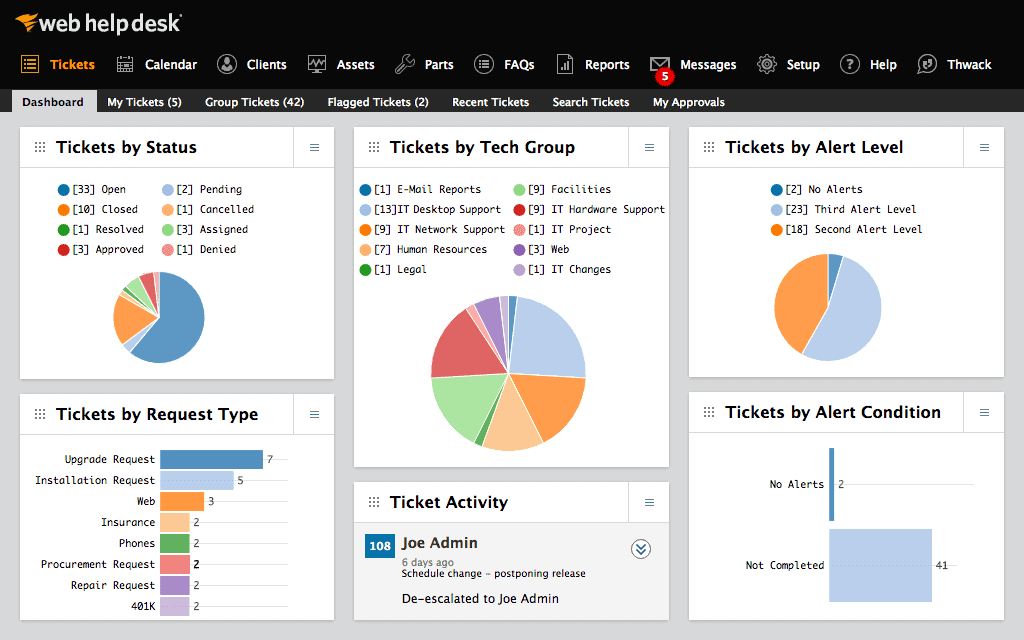1024x640 pixels.
Task: Switch to the My Approvals tab
Action: click(x=688, y=101)
